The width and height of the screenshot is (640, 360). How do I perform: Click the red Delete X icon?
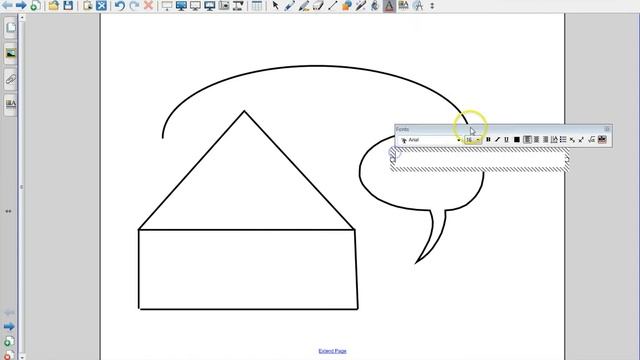click(149, 5)
